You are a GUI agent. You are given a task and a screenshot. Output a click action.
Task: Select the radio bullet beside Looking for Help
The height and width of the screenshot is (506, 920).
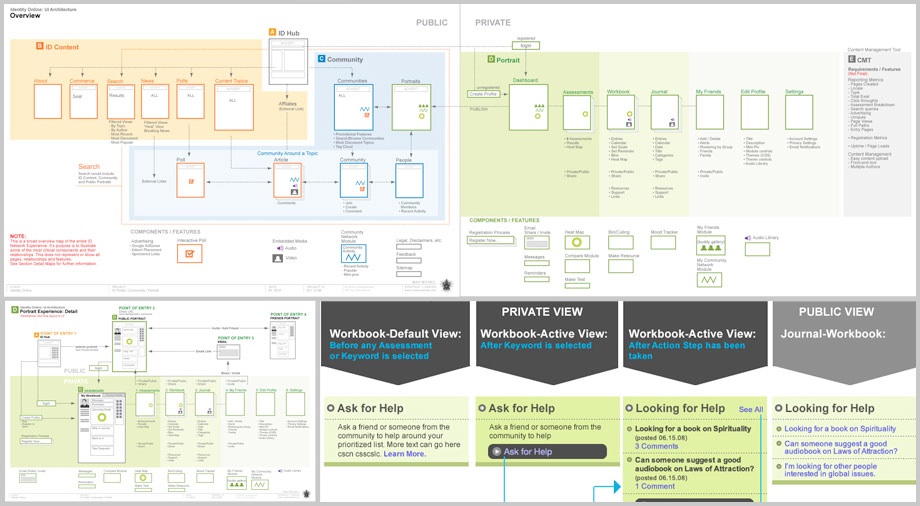629,409
